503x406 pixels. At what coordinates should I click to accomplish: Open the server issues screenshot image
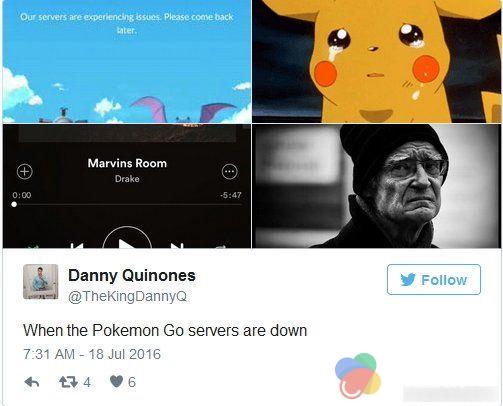(127, 61)
